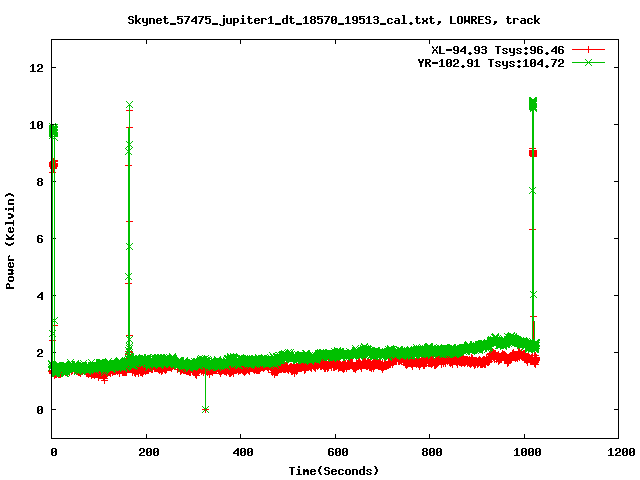Screen dimensions: 640x480
Task: Click y-axis tick label 4
Action: coord(40,296)
